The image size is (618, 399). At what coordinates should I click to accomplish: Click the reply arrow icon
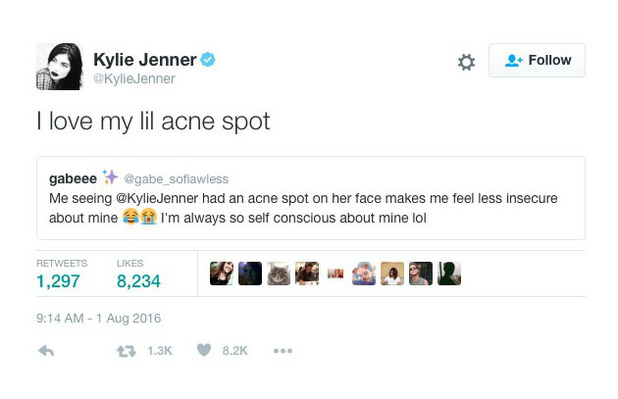46,351
